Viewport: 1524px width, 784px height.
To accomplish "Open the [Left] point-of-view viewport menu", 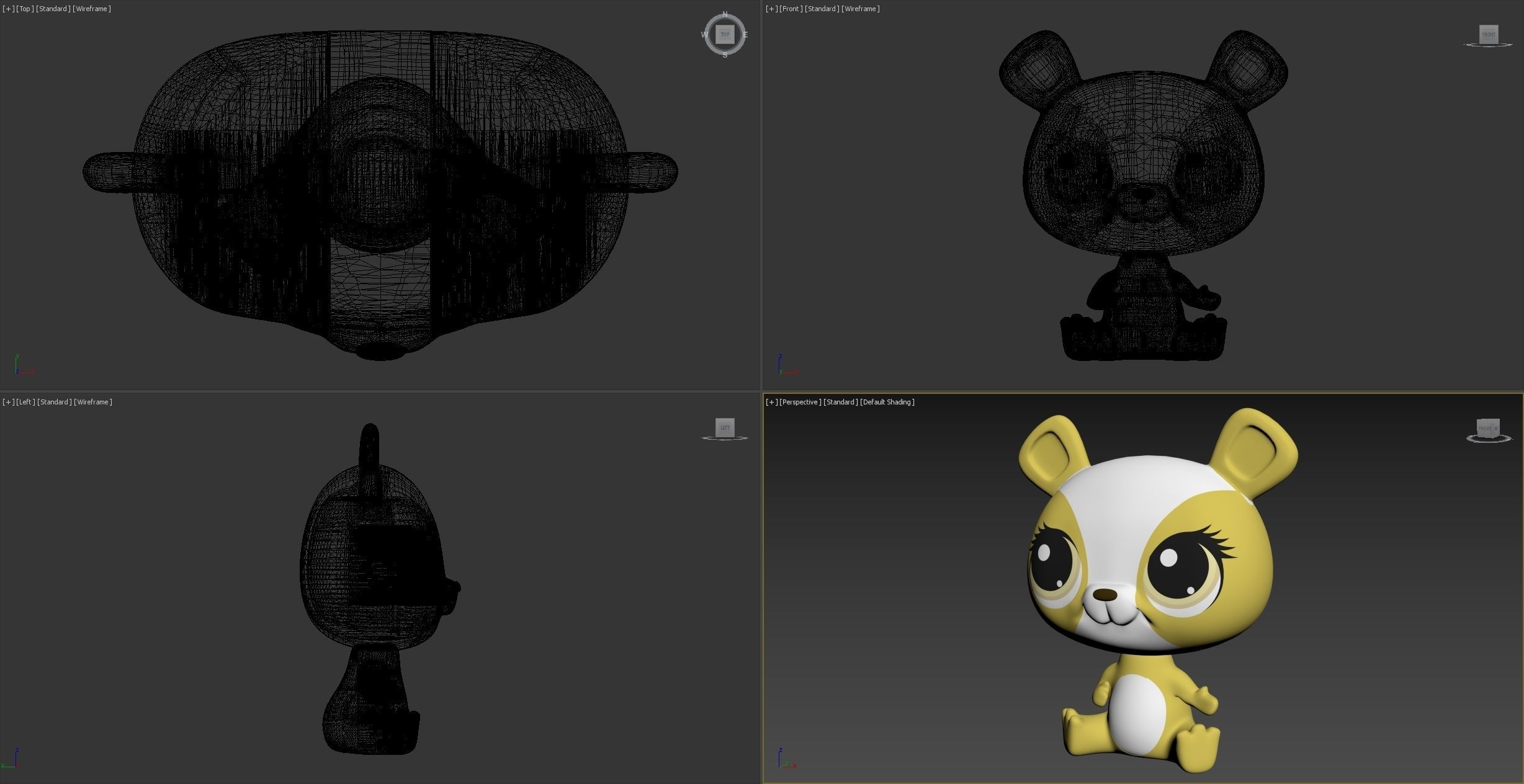I will click(x=25, y=402).
